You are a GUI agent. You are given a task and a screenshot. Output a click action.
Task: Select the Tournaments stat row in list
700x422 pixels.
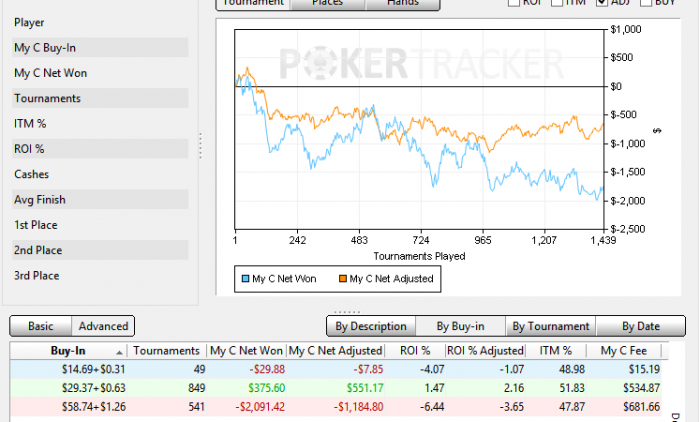pyautogui.click(x=100, y=98)
